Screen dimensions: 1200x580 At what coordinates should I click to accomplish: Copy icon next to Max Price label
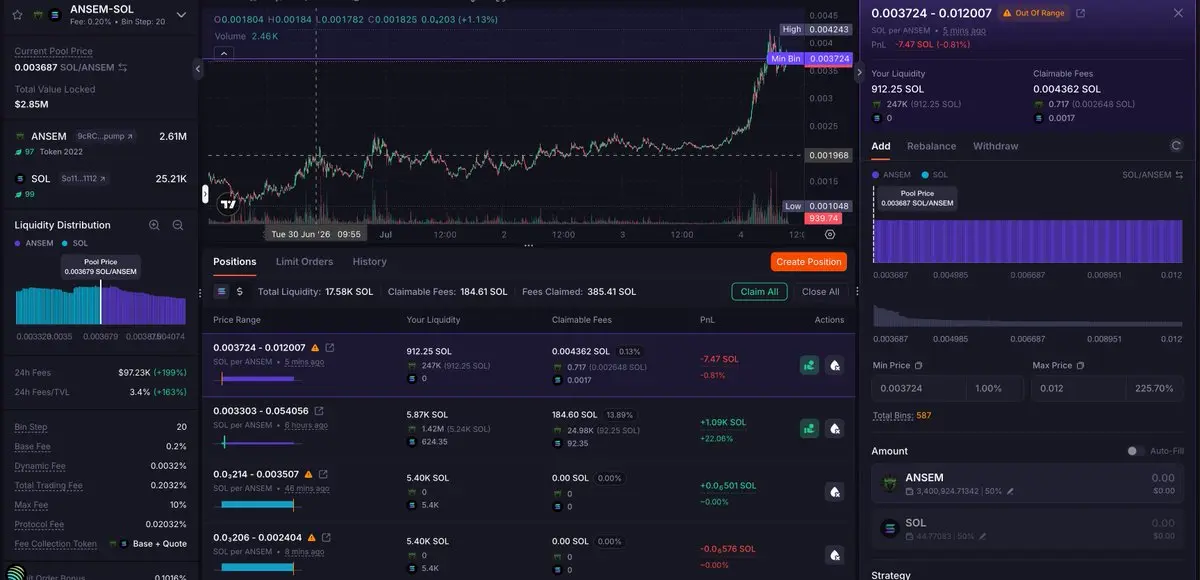tap(1080, 366)
